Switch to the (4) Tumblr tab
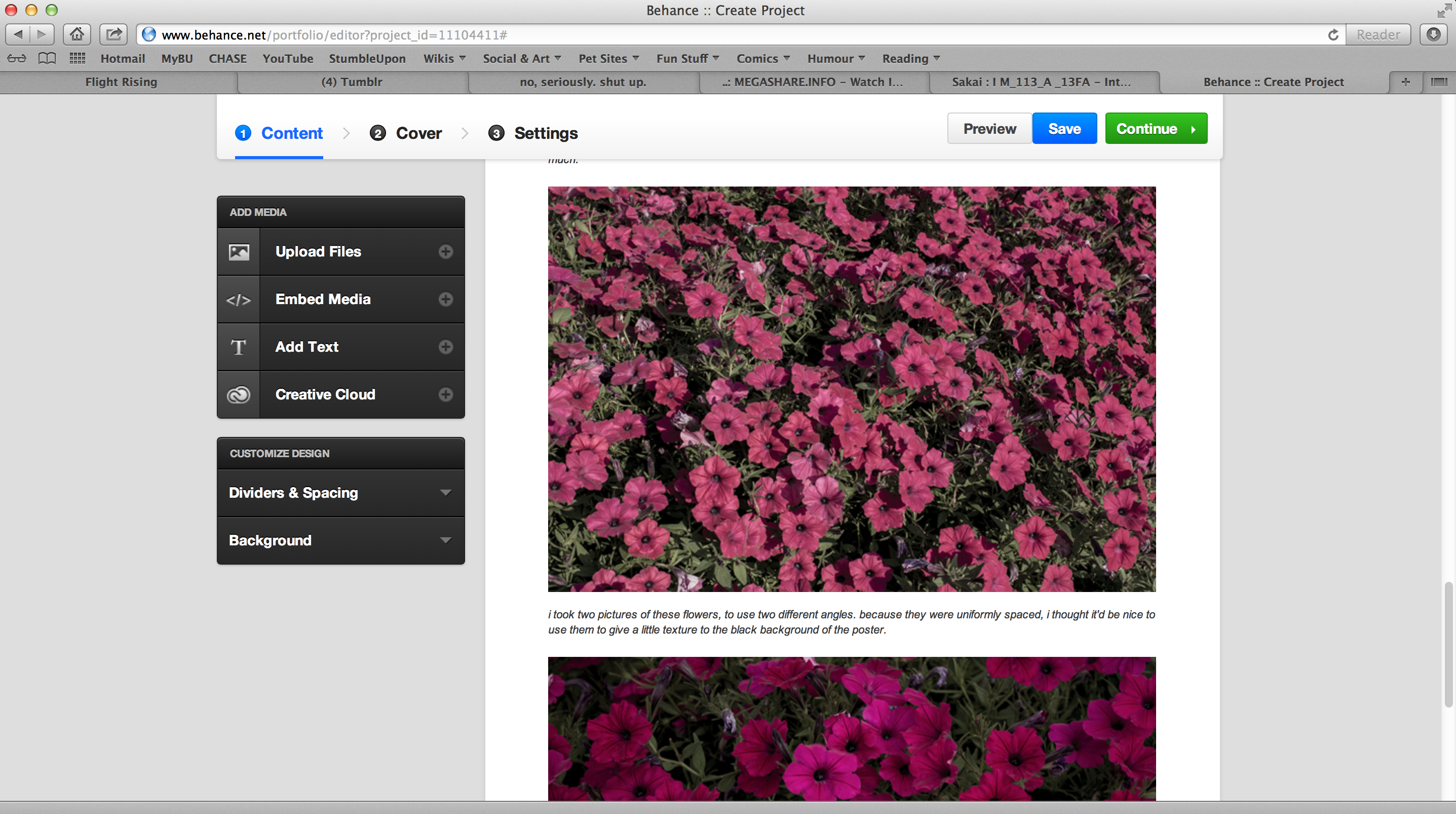Image resolution: width=1456 pixels, height=814 pixels. tap(352, 82)
